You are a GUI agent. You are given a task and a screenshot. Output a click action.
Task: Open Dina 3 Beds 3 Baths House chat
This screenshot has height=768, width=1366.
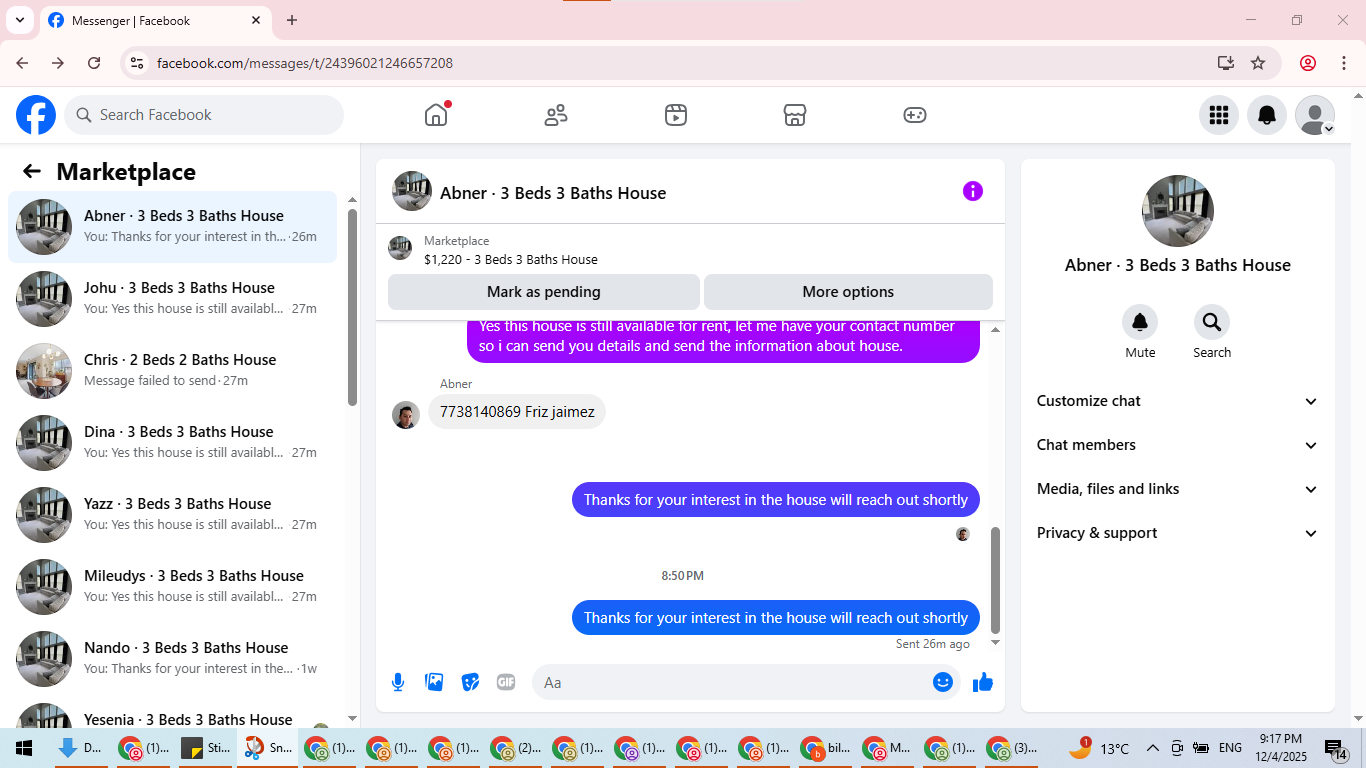click(x=172, y=443)
